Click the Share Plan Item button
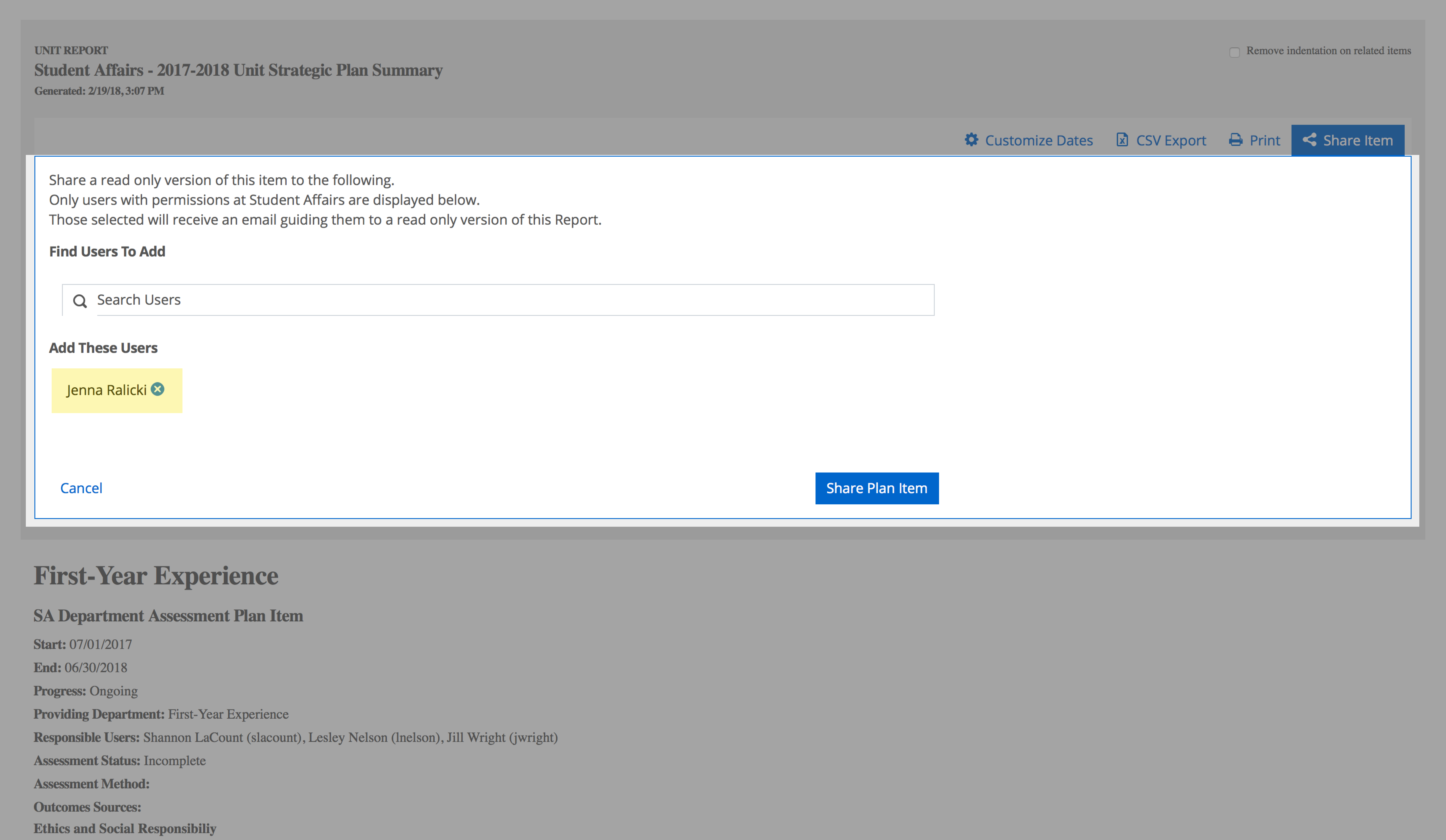Screen dimensions: 1446x840 [x=876, y=488]
